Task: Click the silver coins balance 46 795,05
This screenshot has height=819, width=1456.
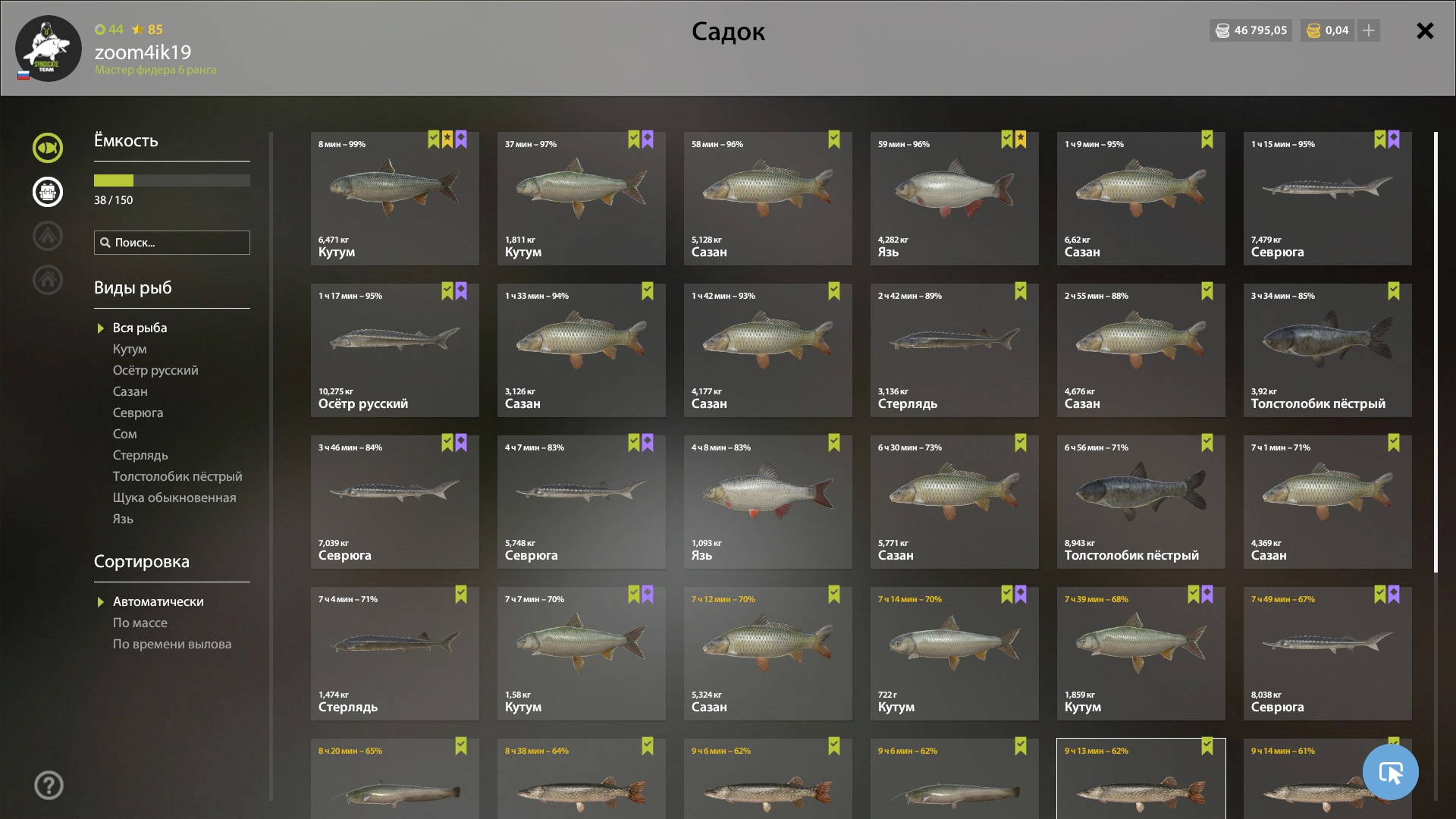Action: click(x=1250, y=30)
